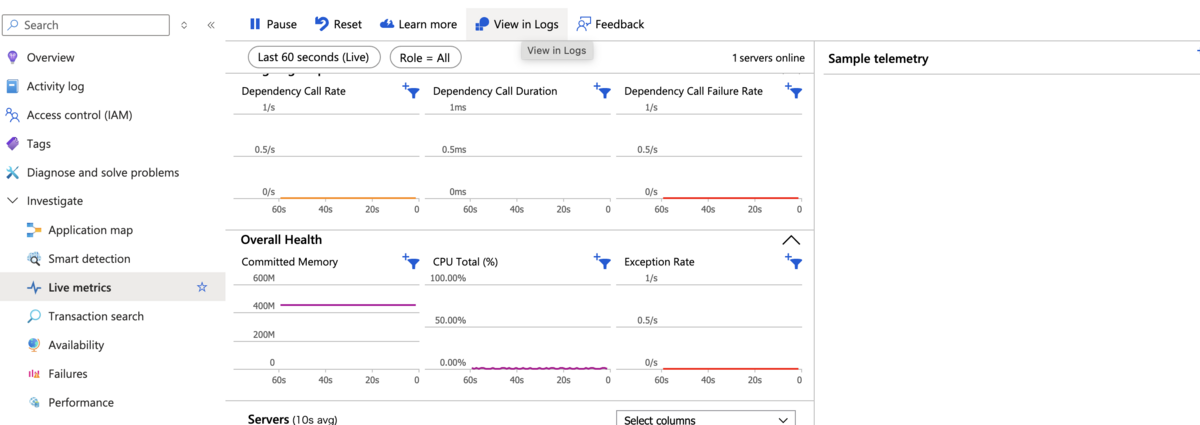This screenshot has height=425, width=1200.
Task: Focus the sidebar Search field
Action: tap(87, 25)
